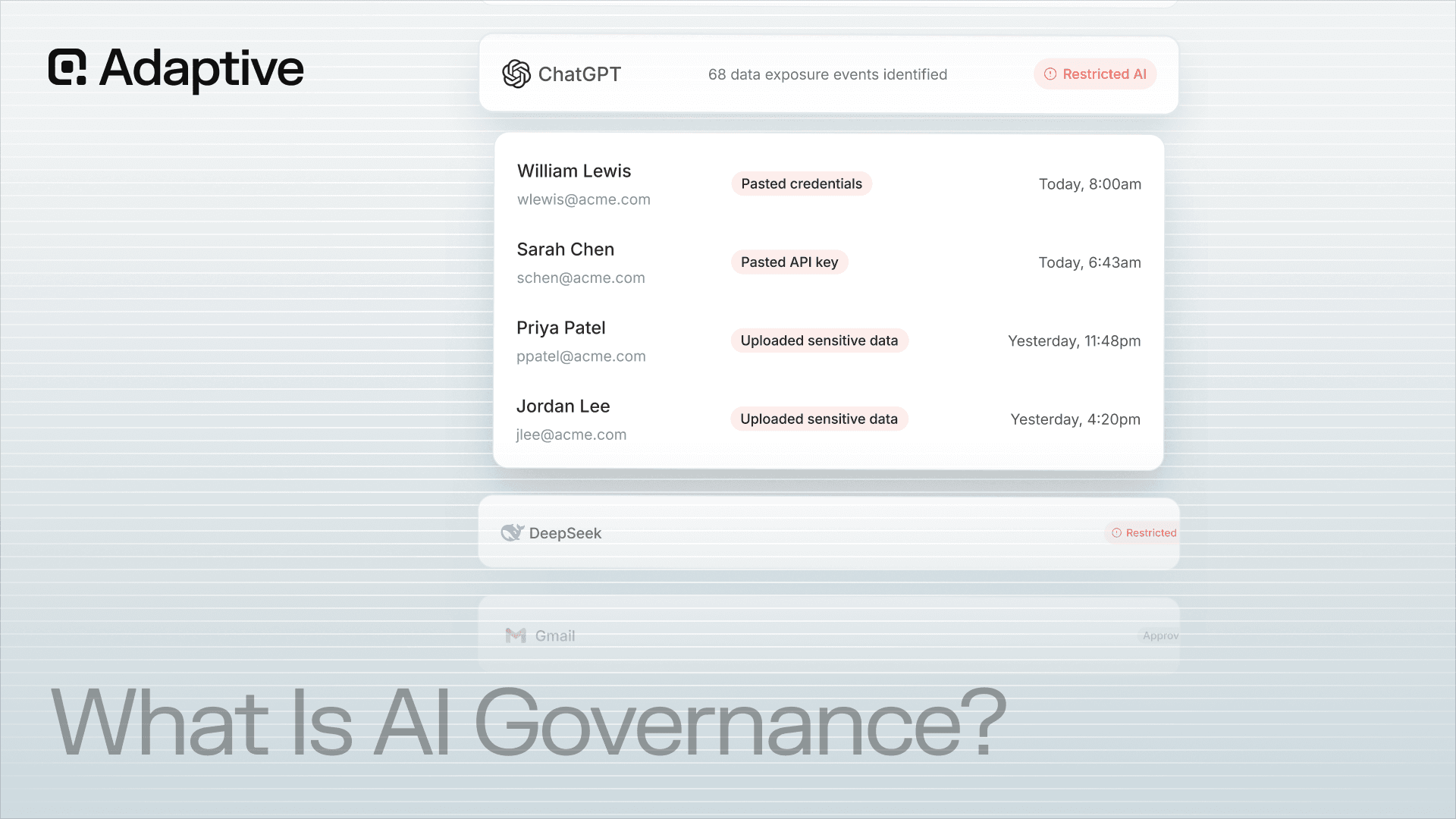Click the schen@acme.com email
The width and height of the screenshot is (1456, 819).
coord(581,278)
